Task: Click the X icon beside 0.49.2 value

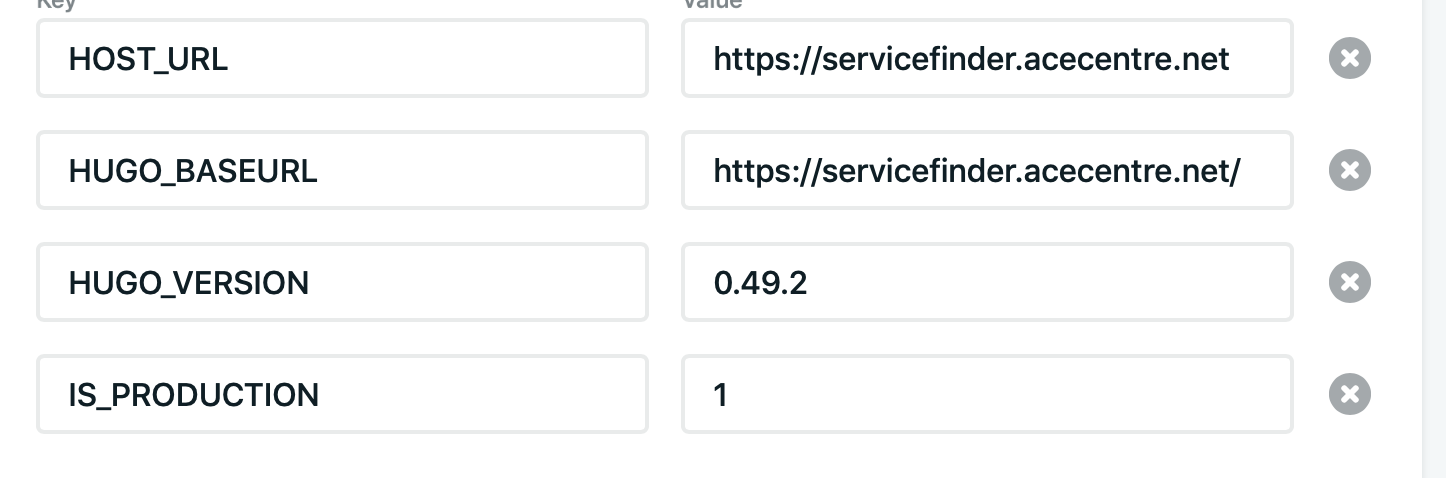Action: click(x=1349, y=282)
